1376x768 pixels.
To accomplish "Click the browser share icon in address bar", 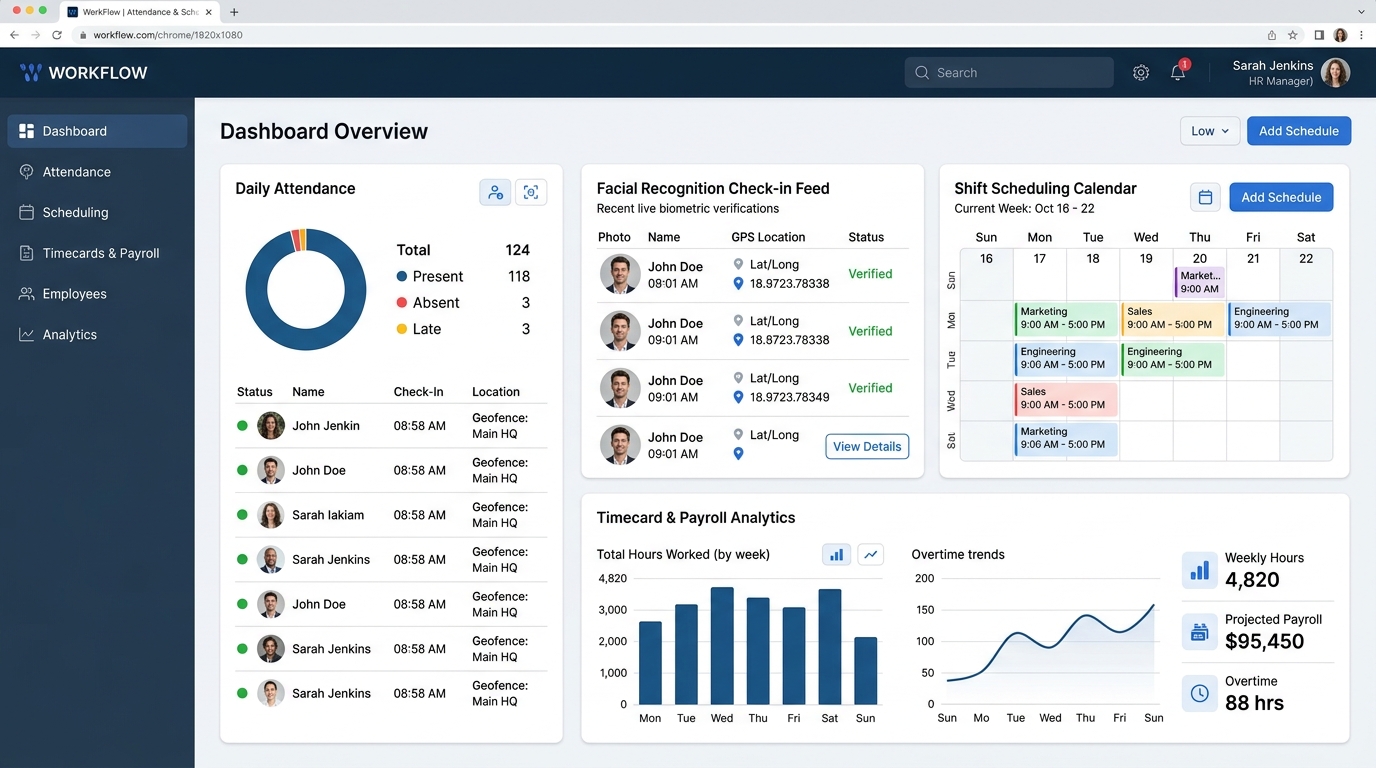I will coord(1272,35).
